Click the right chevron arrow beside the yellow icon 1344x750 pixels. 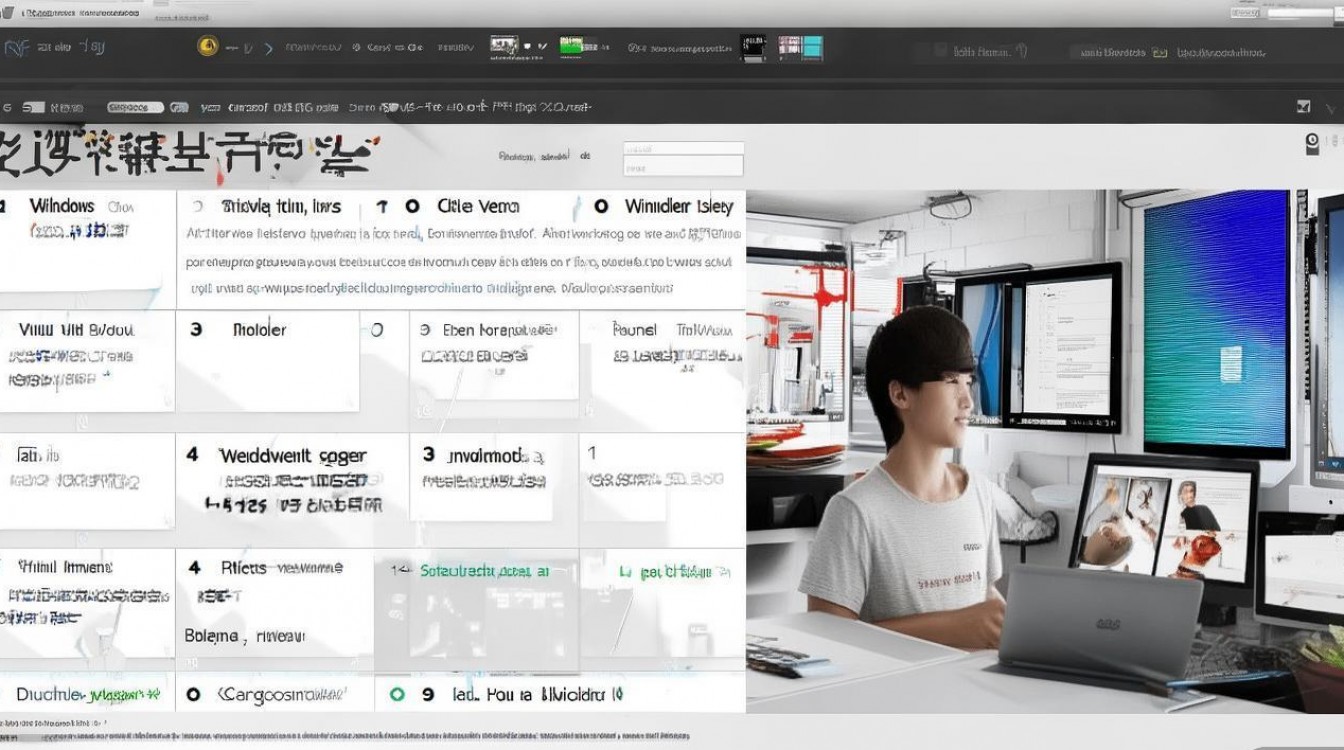(268, 47)
